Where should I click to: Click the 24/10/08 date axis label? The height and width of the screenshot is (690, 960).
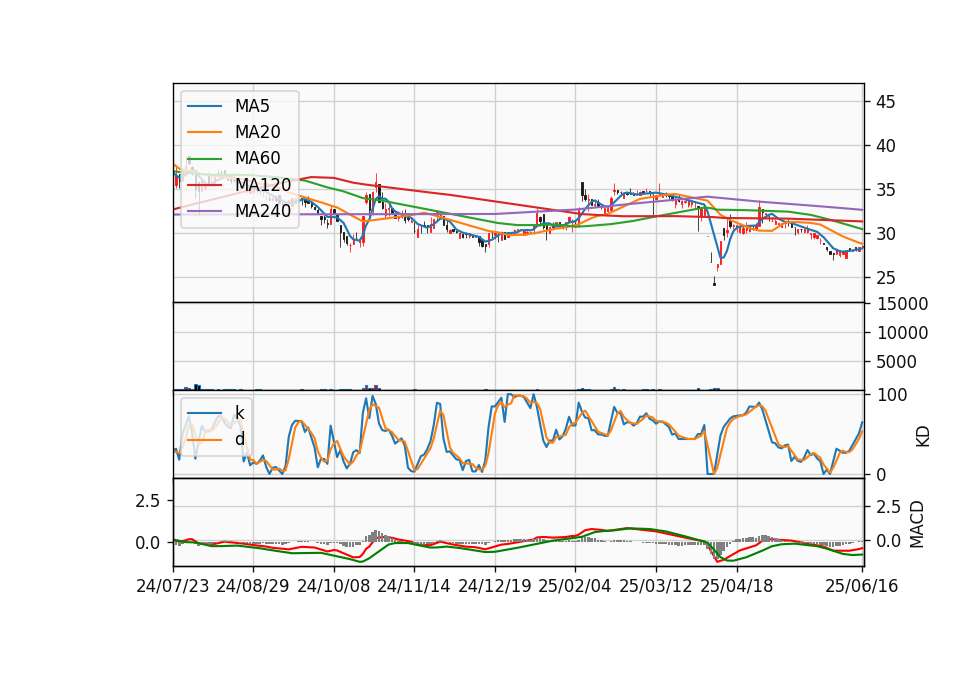(x=334, y=586)
